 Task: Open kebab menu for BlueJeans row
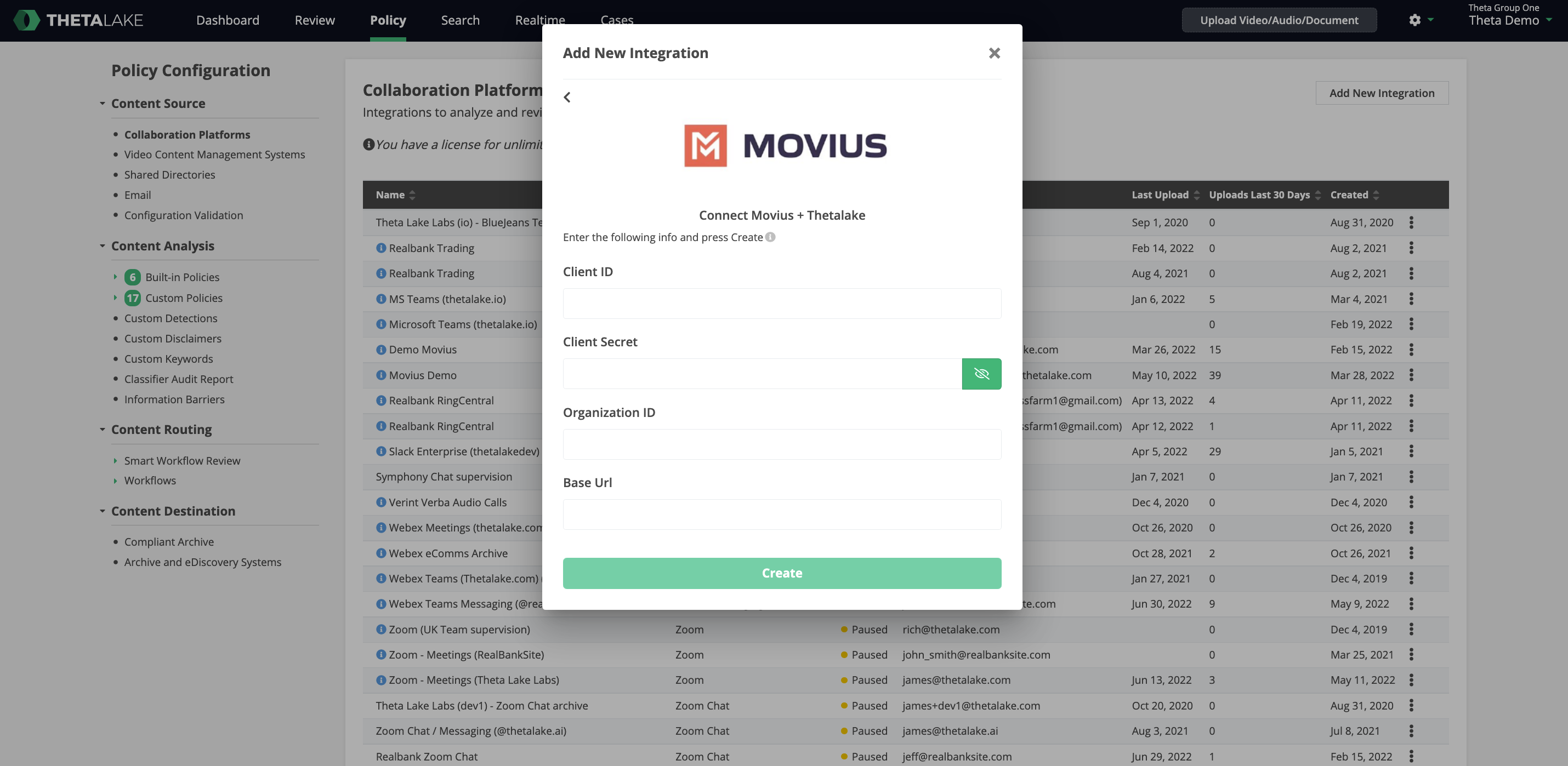pos(1411,222)
